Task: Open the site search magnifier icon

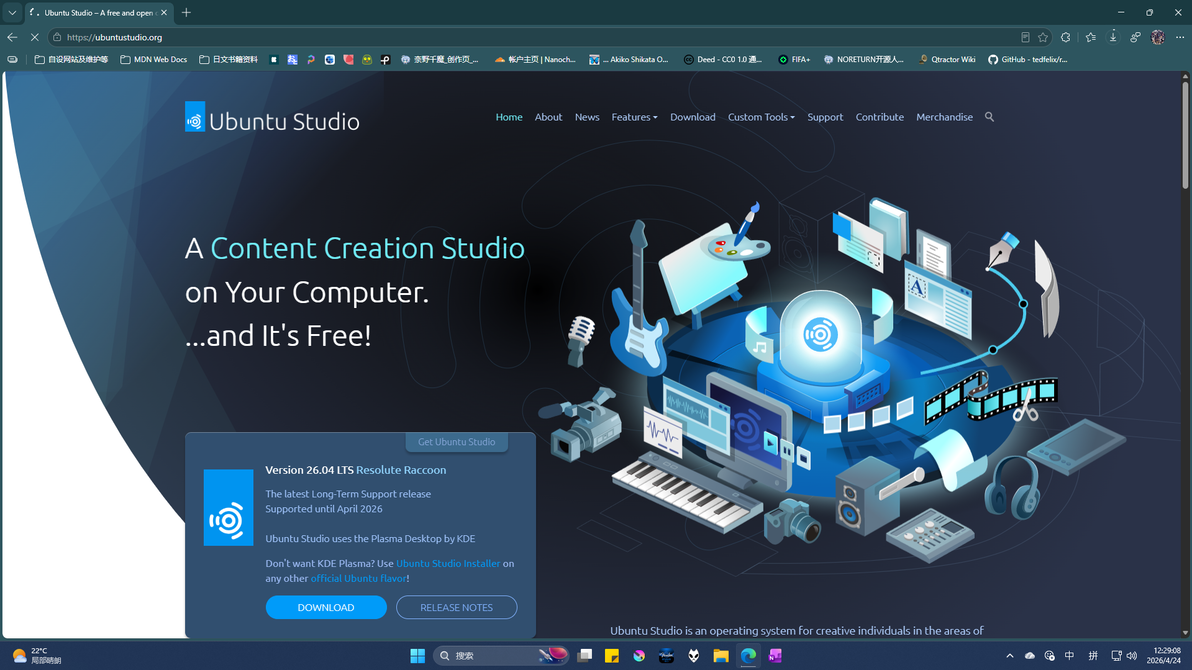Action: pyautogui.click(x=989, y=117)
